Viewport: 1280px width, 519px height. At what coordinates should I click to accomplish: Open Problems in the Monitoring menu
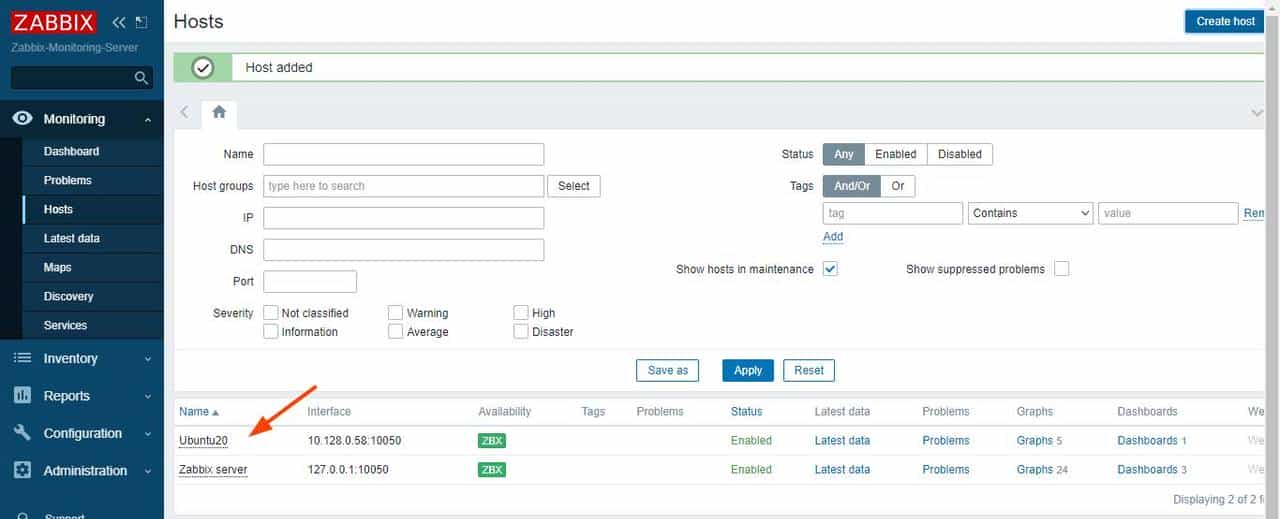(67, 180)
